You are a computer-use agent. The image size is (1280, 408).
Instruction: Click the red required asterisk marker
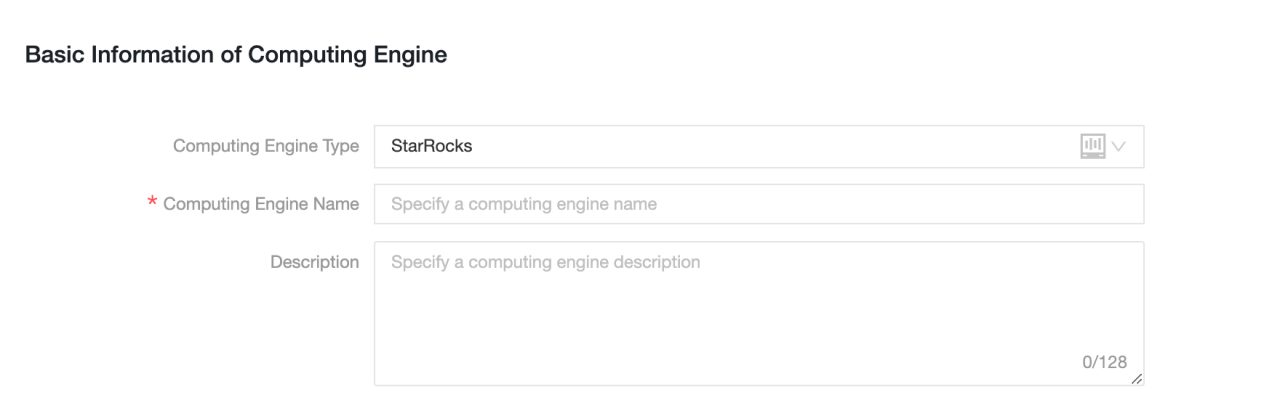pyautogui.click(x=152, y=205)
